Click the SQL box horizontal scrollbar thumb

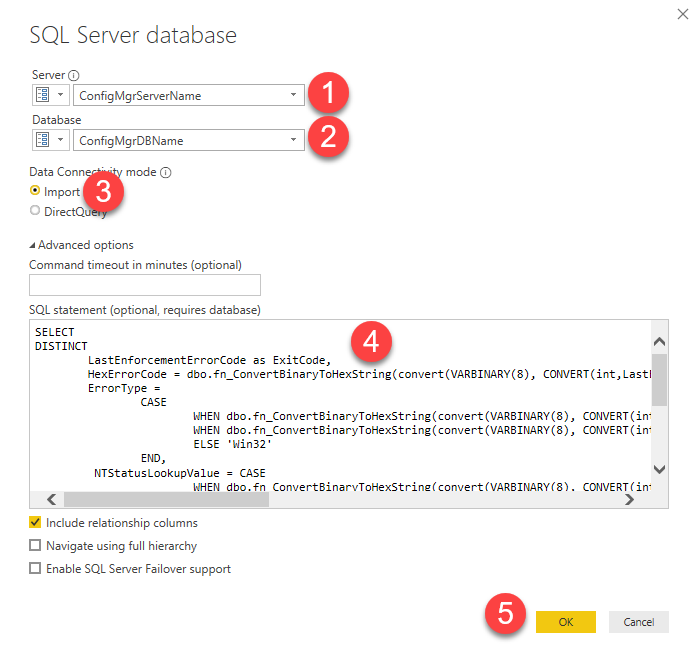click(x=166, y=500)
